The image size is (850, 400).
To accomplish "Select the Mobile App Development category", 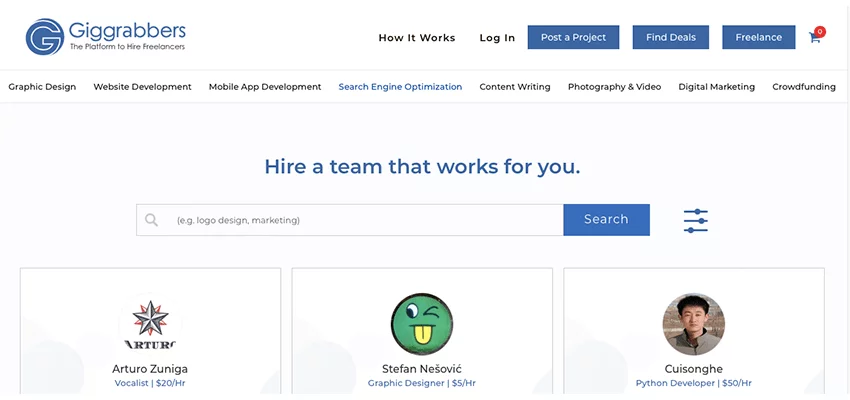I will click(265, 87).
